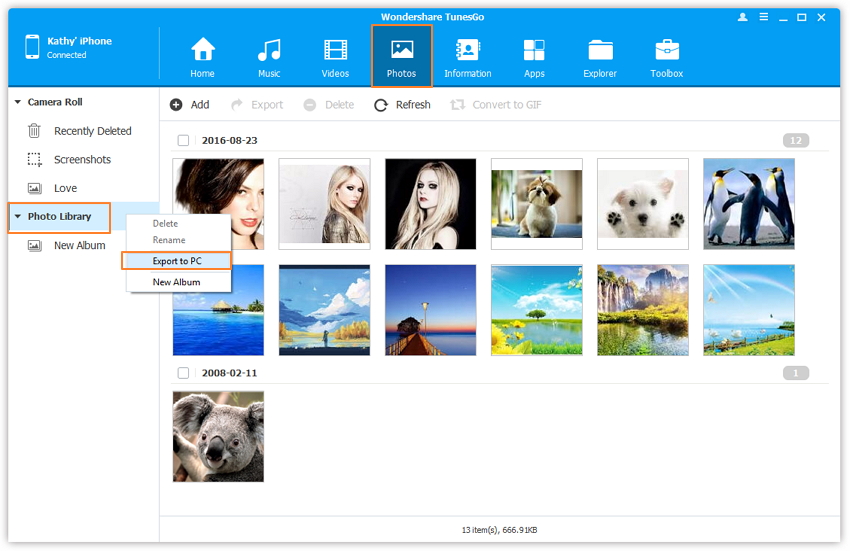Click the Refresh toolbar icon

[381, 105]
